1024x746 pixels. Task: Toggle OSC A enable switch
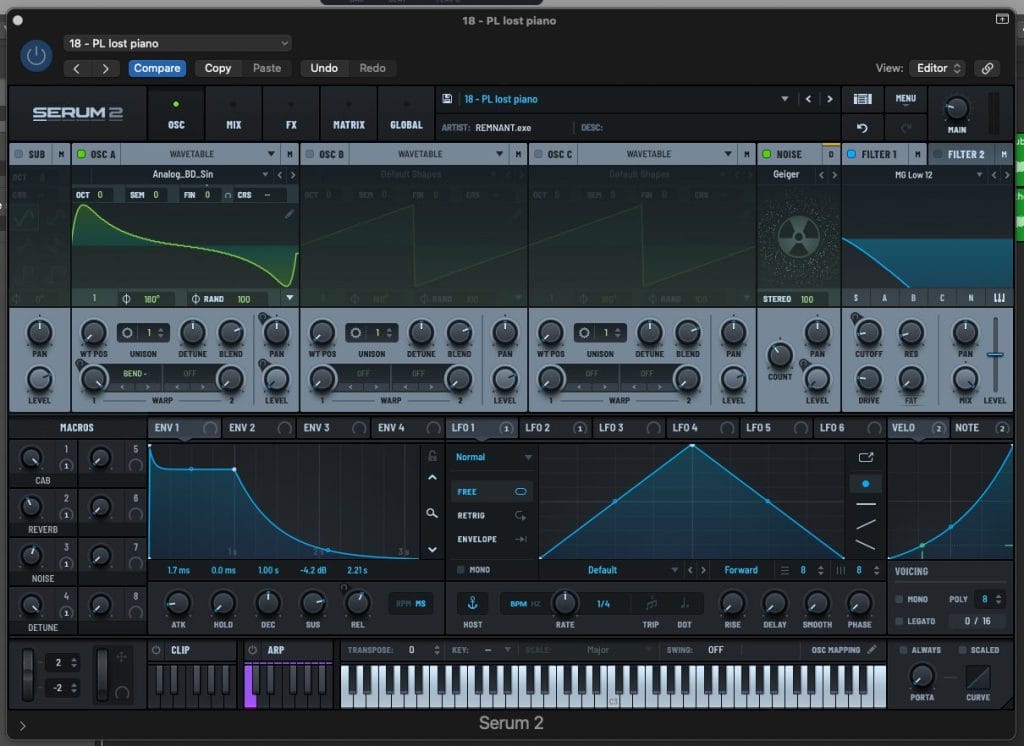click(82, 154)
